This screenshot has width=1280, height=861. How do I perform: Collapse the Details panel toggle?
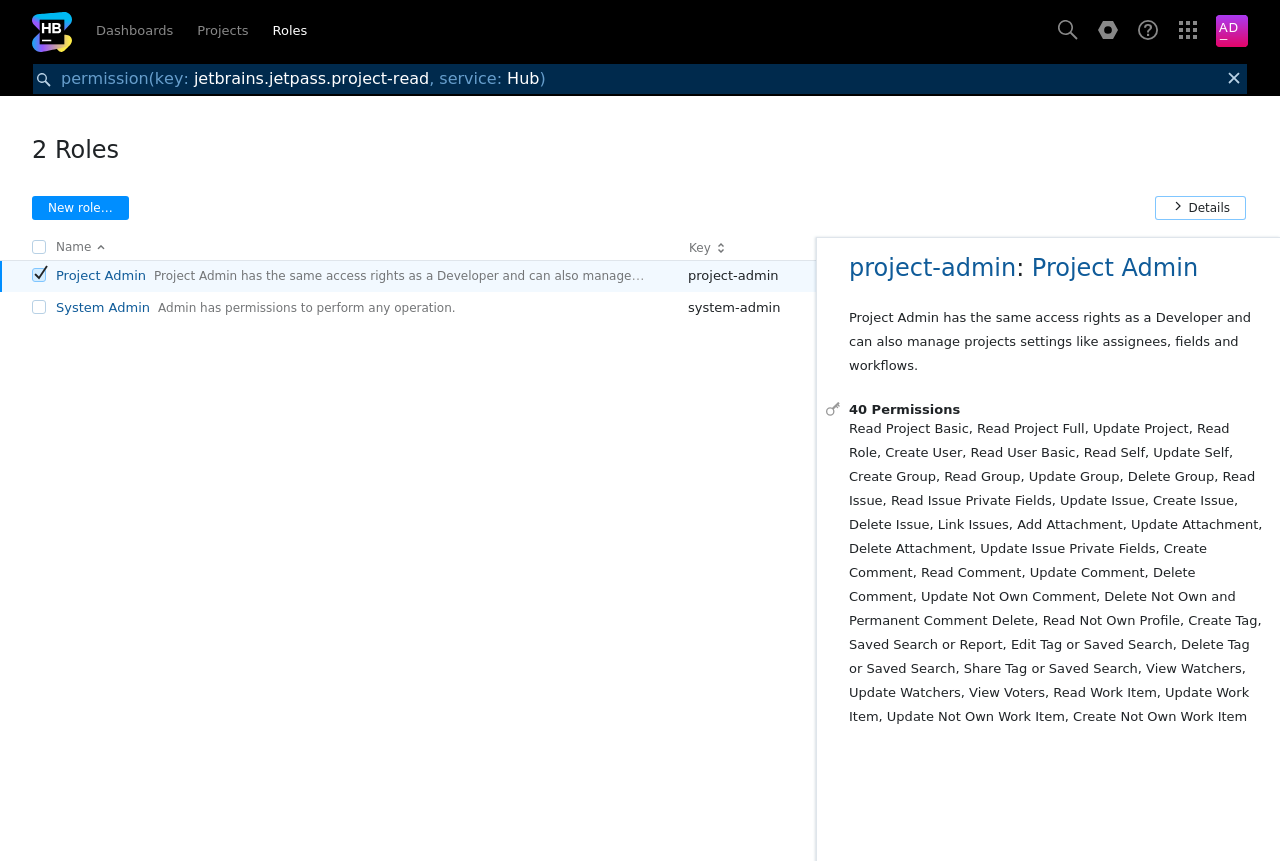click(x=1200, y=208)
